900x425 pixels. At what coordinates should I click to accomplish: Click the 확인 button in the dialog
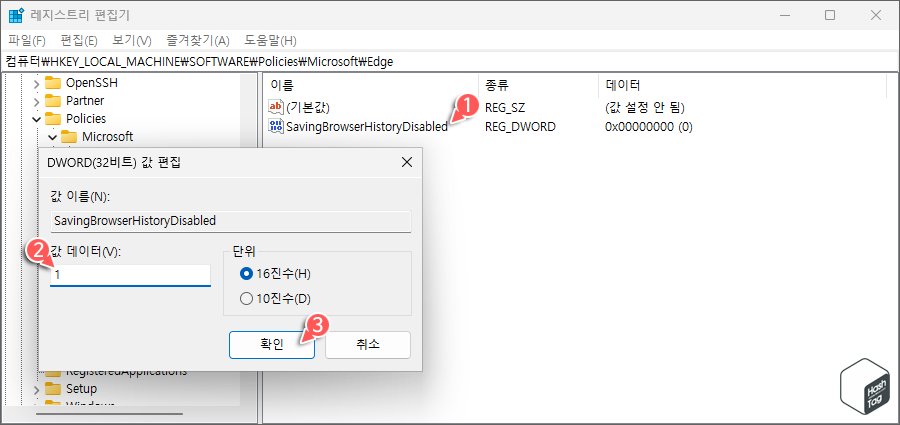[271, 345]
